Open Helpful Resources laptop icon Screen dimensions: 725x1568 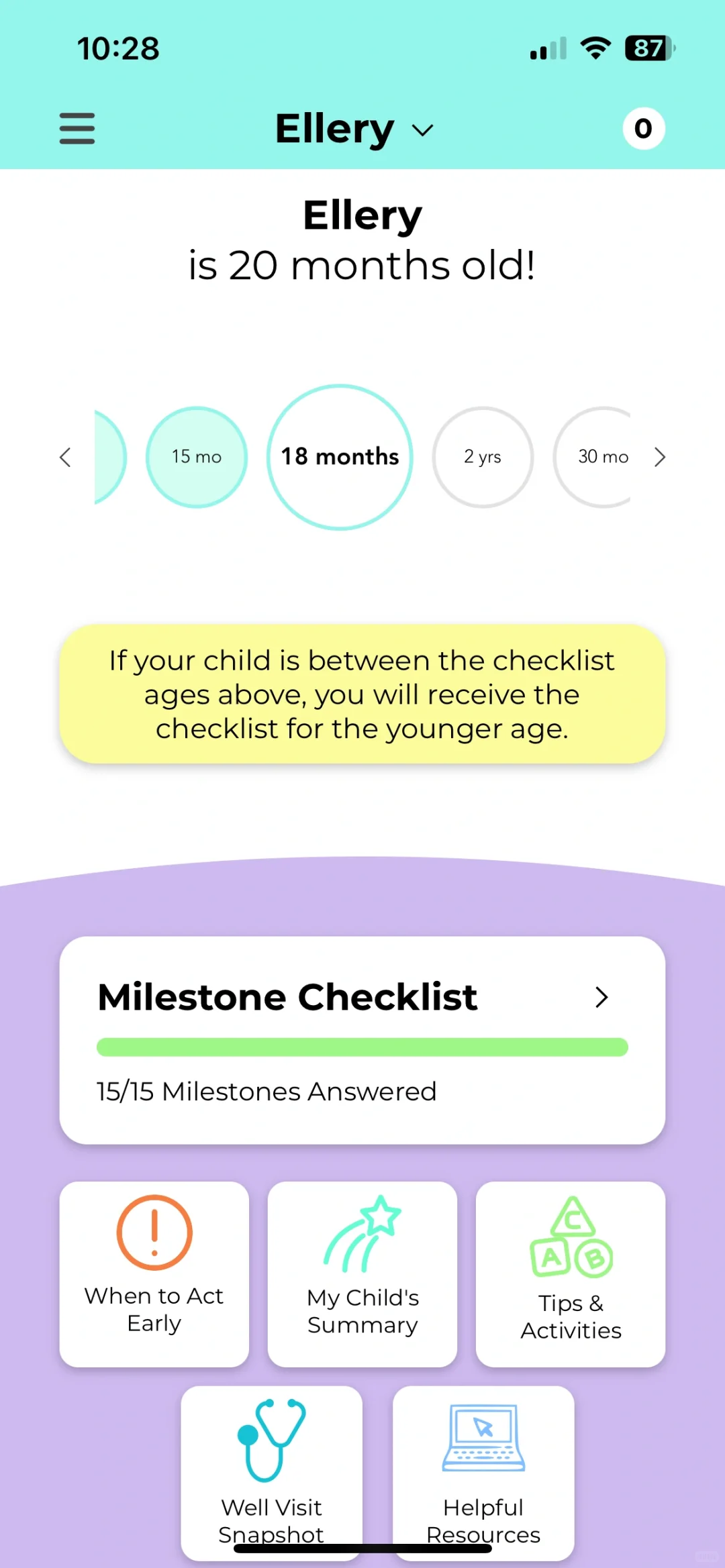[x=483, y=1438]
